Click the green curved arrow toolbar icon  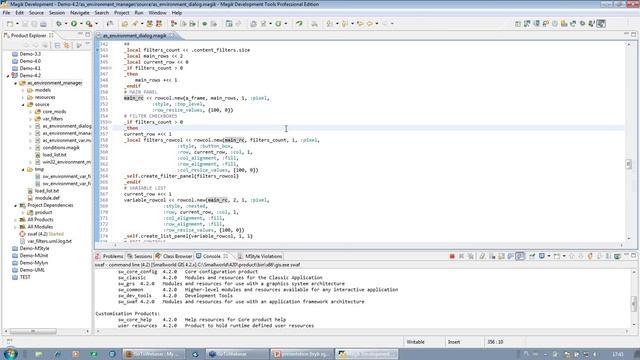click(x=299, y=24)
